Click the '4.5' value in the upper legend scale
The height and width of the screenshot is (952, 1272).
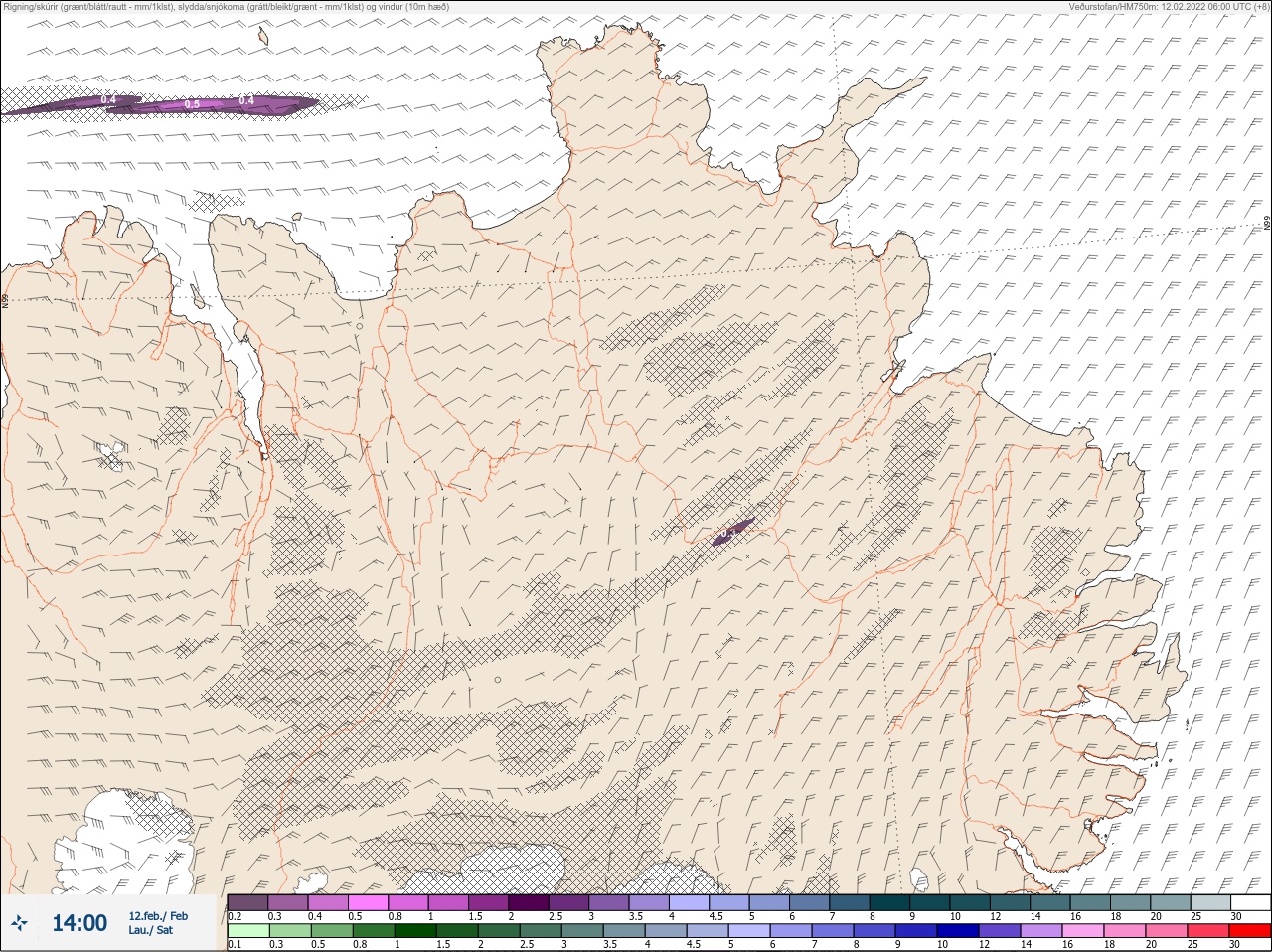point(716,916)
